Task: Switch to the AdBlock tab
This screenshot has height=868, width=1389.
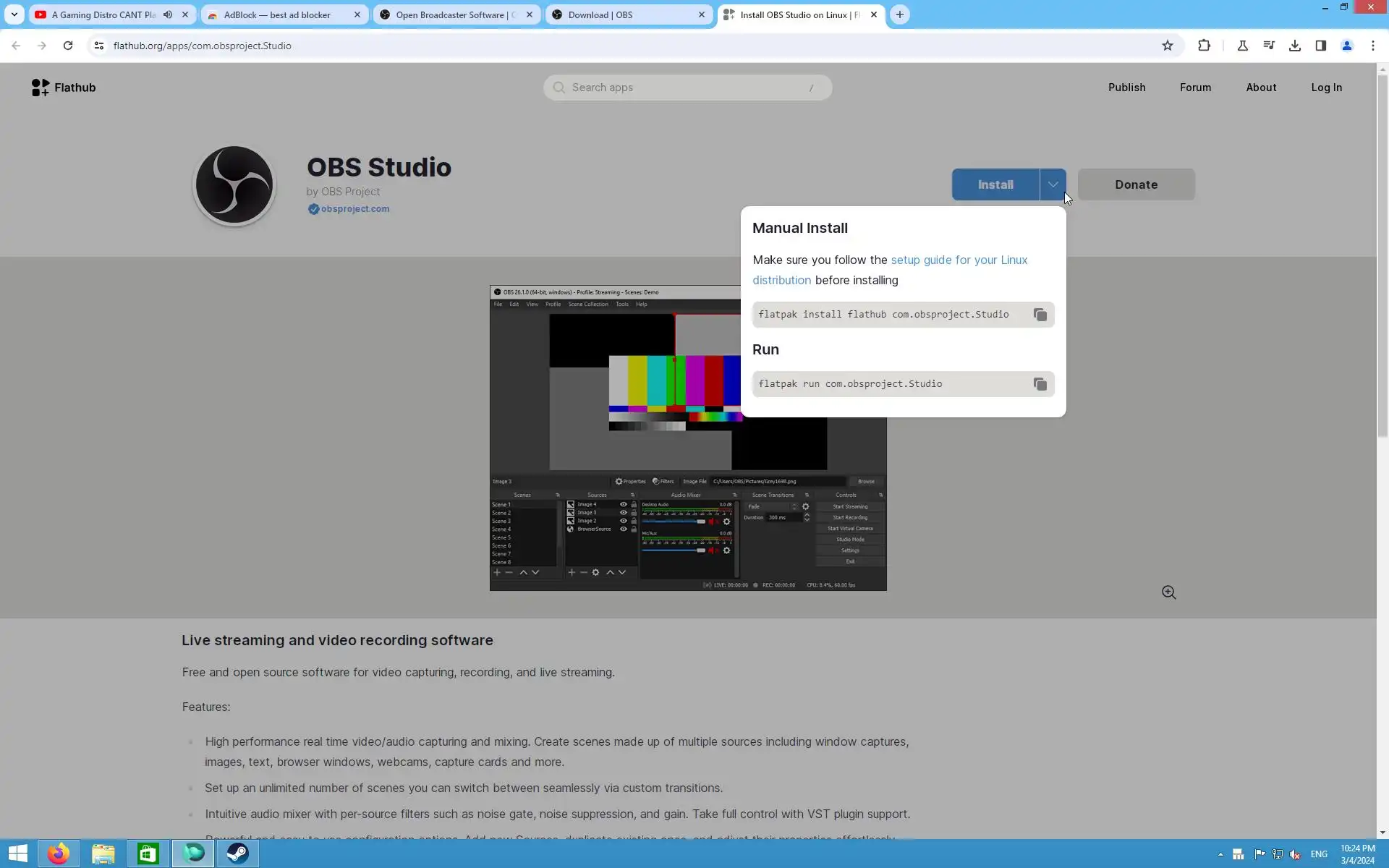Action: 276,14
